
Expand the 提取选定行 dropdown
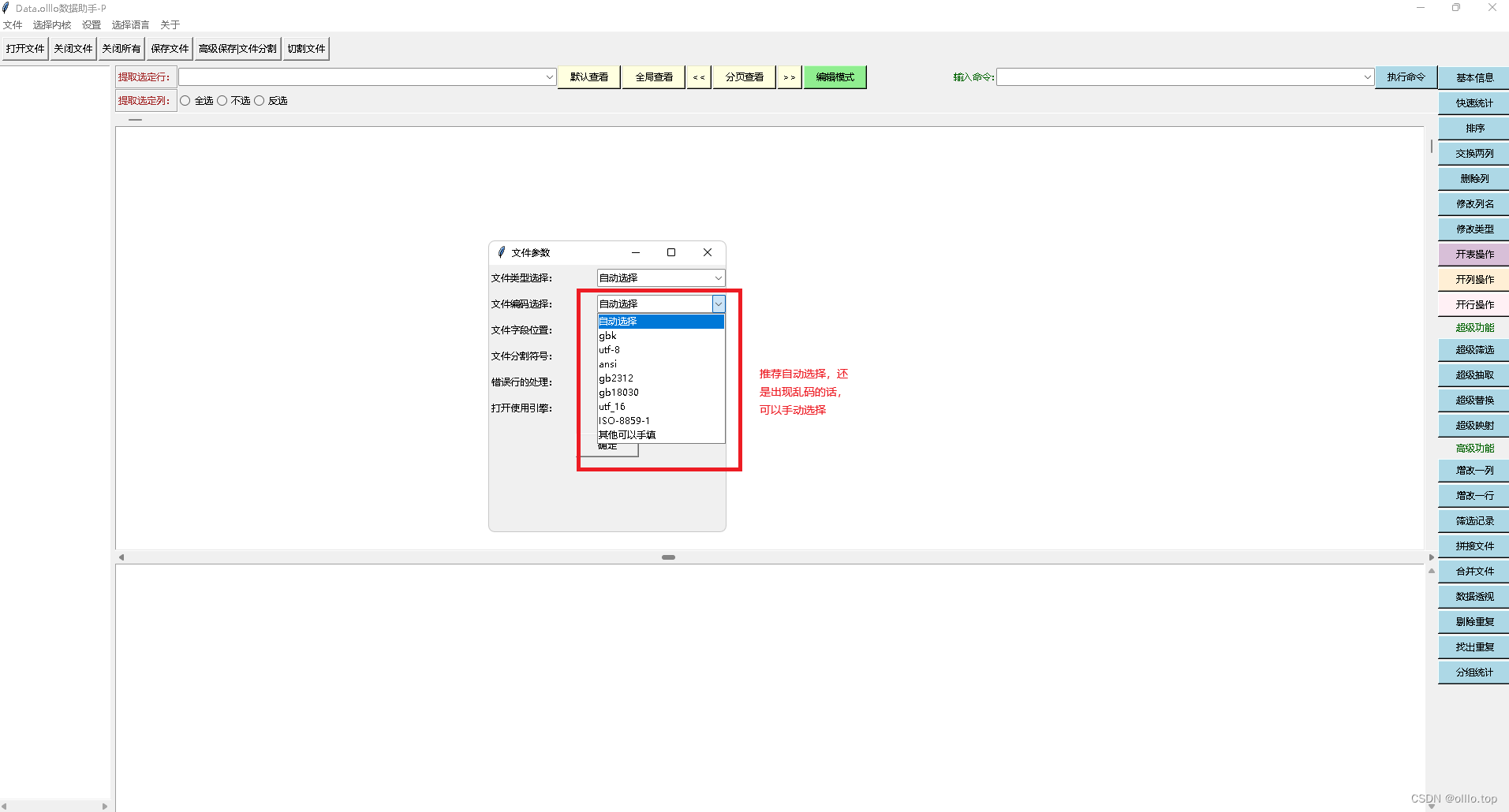(x=548, y=76)
